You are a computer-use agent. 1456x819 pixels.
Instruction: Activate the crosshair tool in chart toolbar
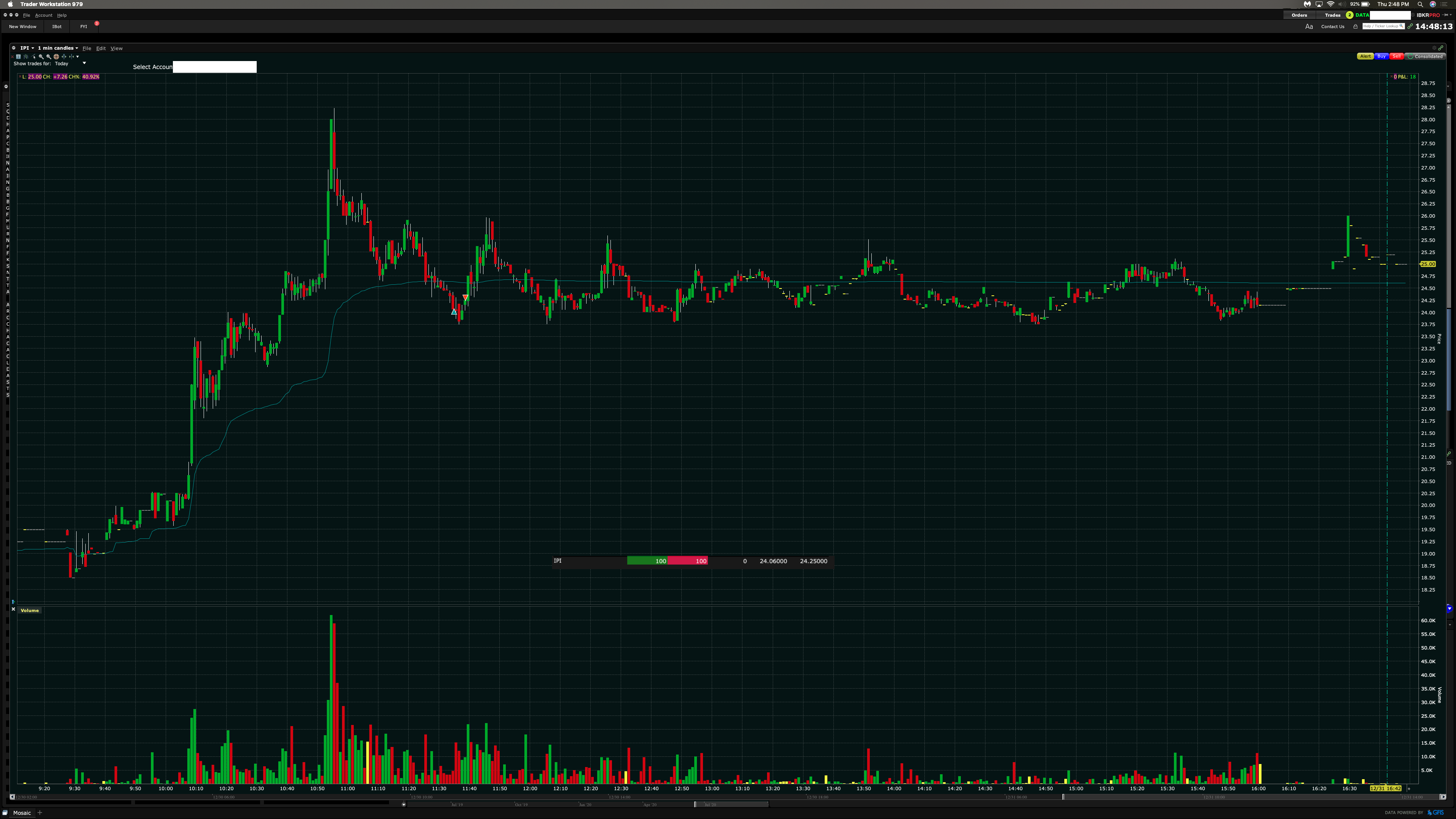coord(56,56)
